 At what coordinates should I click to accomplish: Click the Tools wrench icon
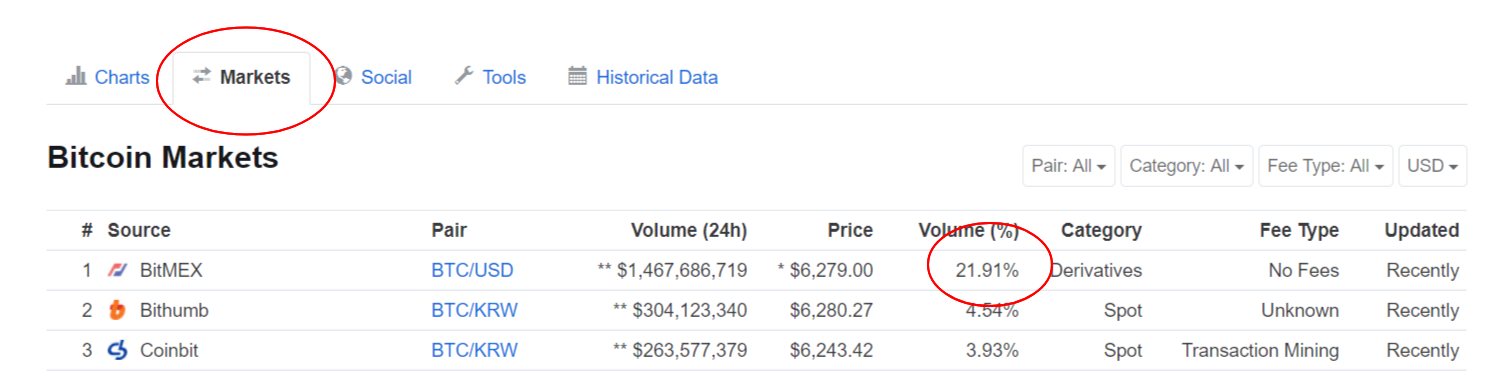463,76
